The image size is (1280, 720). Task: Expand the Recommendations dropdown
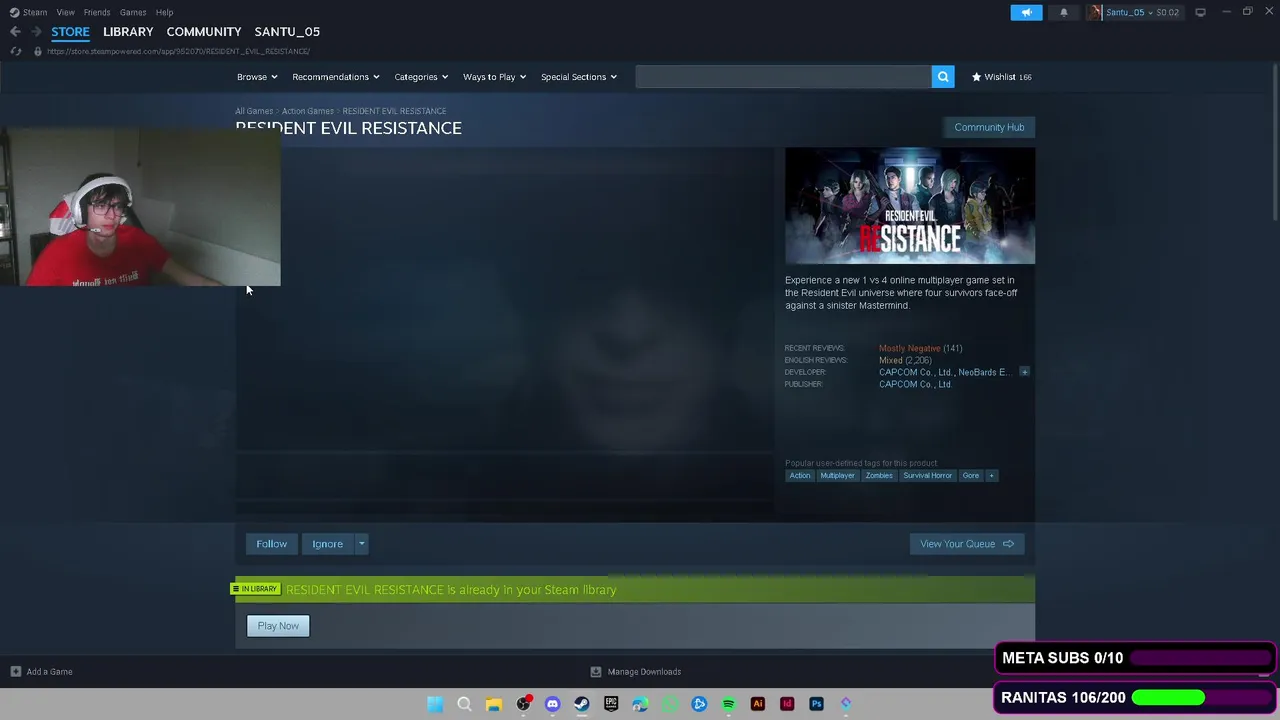tap(336, 77)
